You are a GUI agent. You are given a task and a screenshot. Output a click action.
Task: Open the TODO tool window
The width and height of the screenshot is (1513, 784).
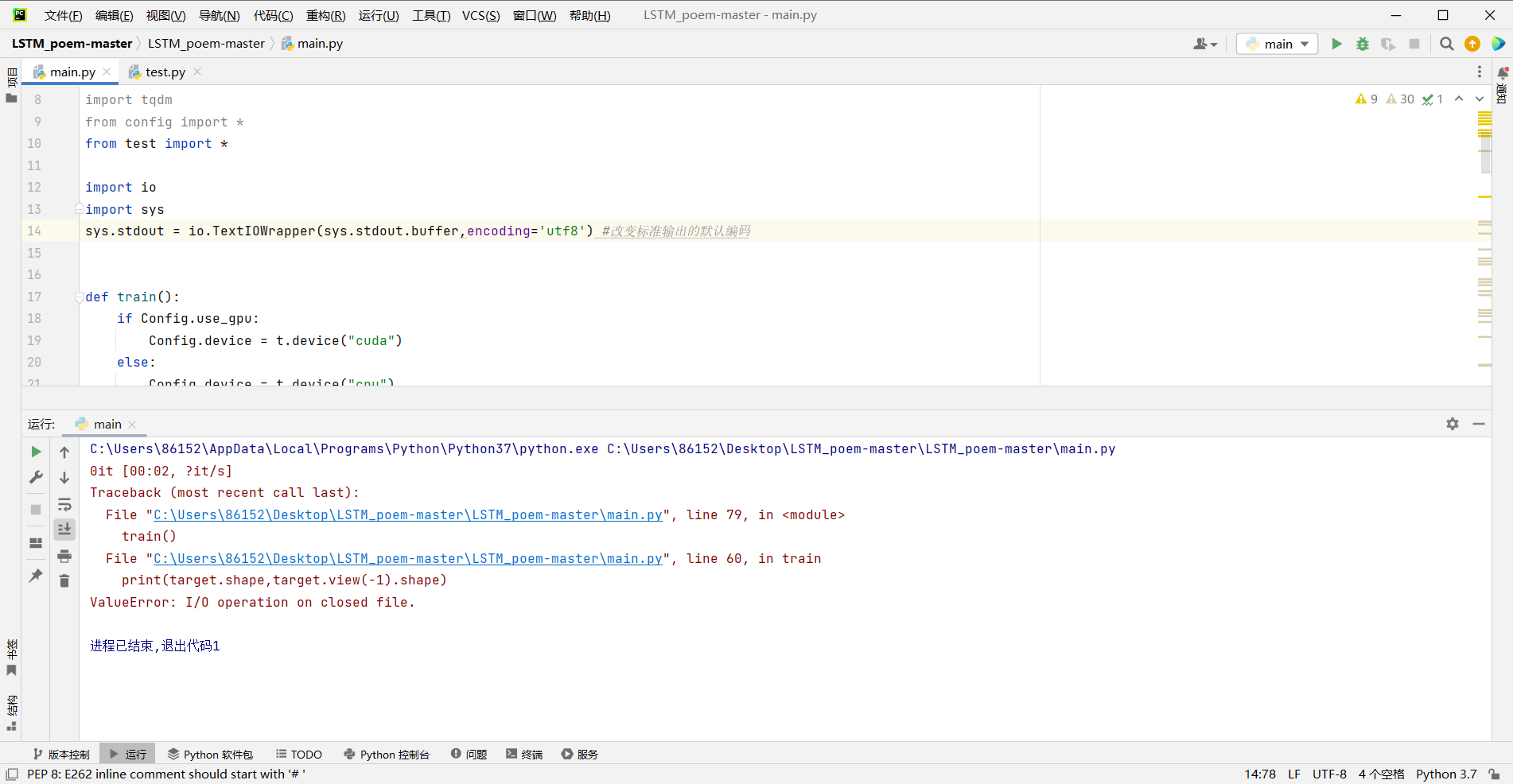click(299, 754)
